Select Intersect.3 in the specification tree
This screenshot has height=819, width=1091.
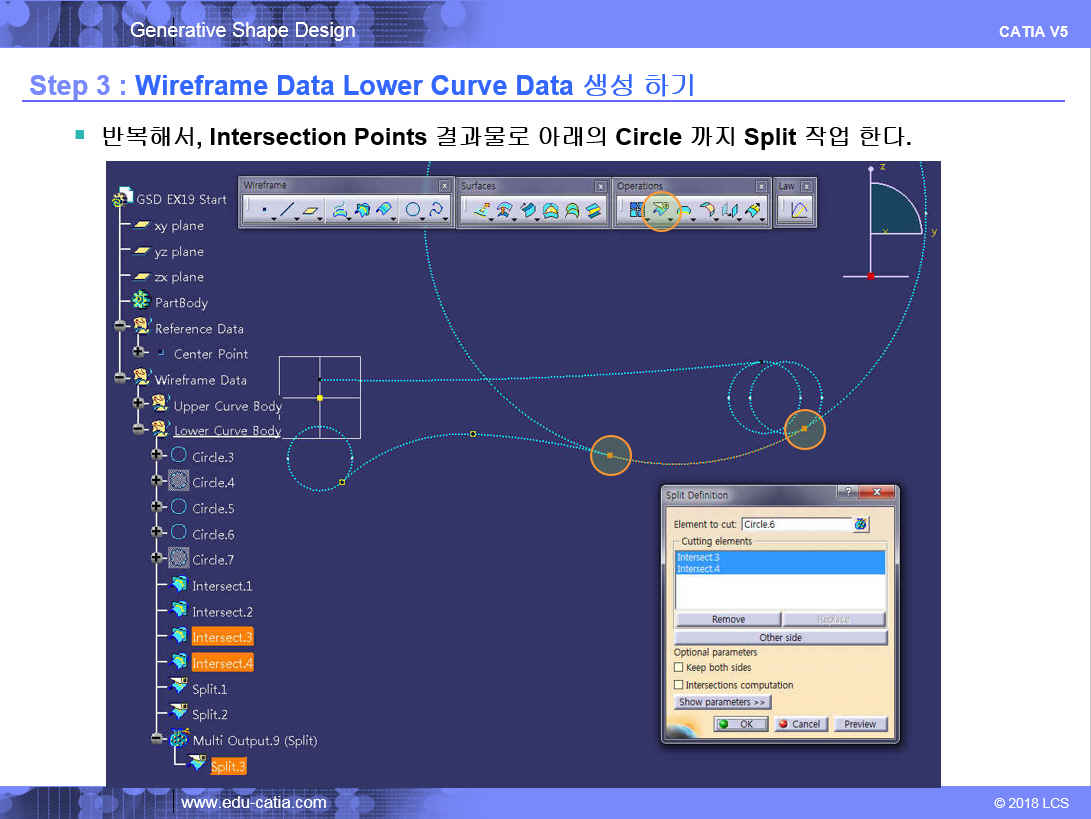[222, 637]
